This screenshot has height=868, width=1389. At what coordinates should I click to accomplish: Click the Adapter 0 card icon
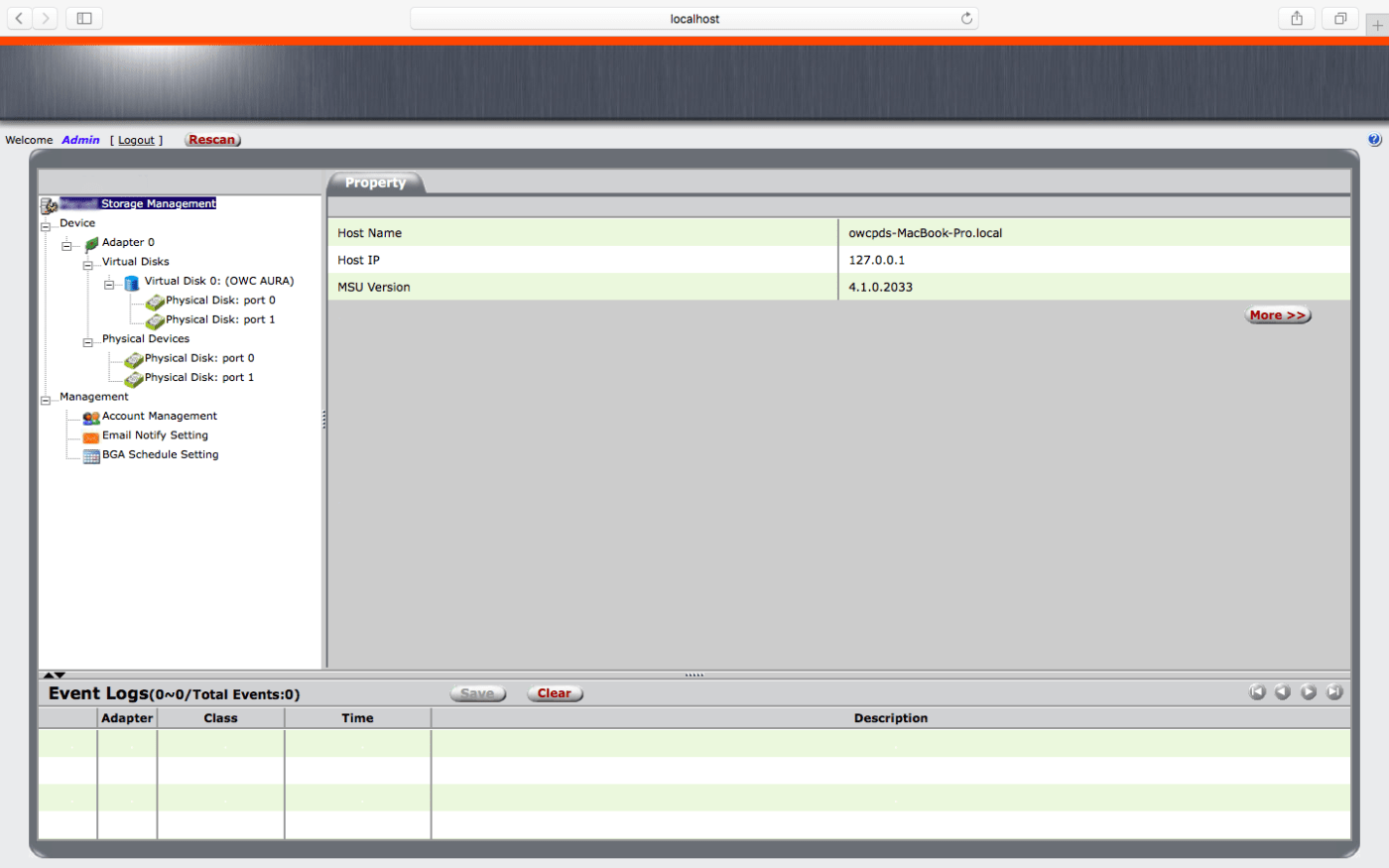click(x=91, y=243)
